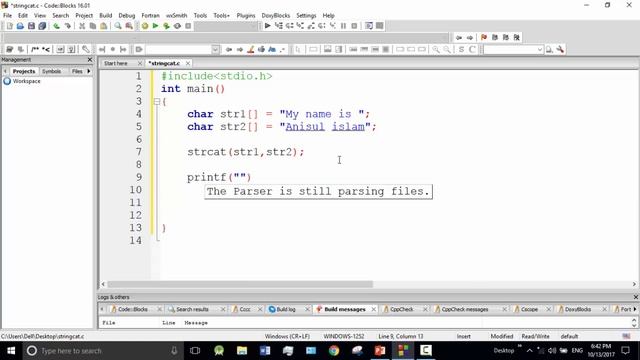Toggle source mode S icon
This screenshot has height=360, width=640.
point(461,49)
